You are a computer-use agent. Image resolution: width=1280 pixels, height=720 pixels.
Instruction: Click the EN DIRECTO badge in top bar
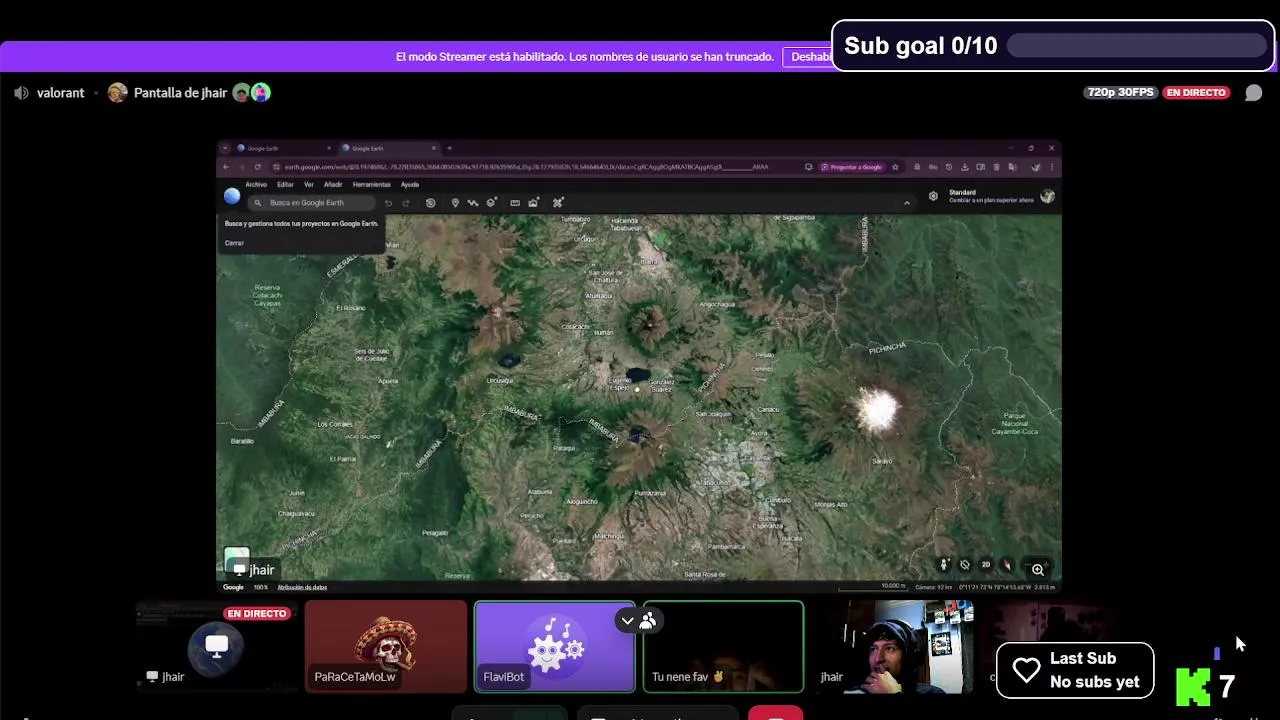pyautogui.click(x=1196, y=92)
